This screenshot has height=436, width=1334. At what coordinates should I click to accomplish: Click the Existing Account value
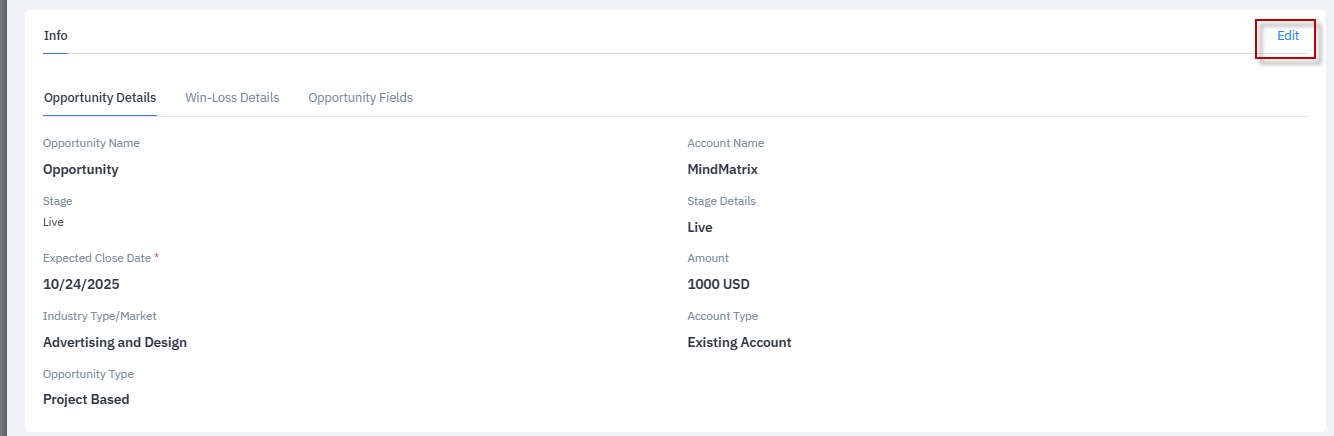click(x=739, y=342)
